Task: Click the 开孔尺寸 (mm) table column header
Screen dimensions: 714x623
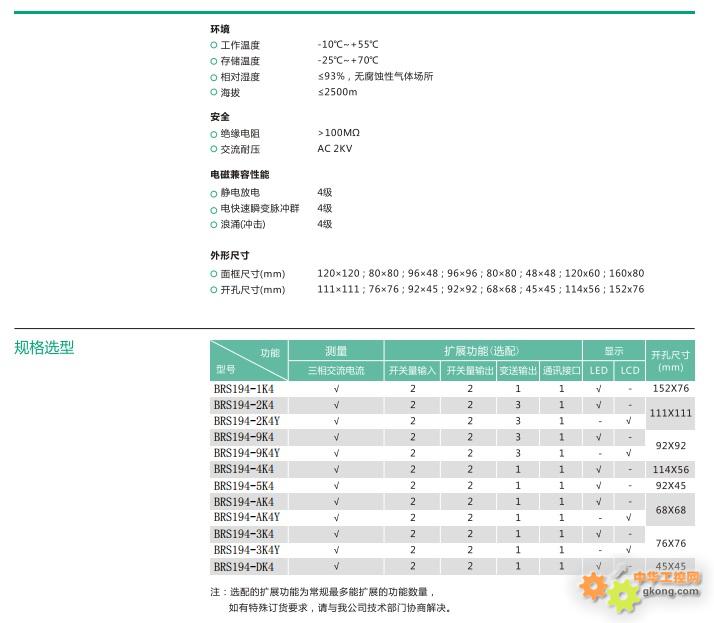Action: (670, 361)
